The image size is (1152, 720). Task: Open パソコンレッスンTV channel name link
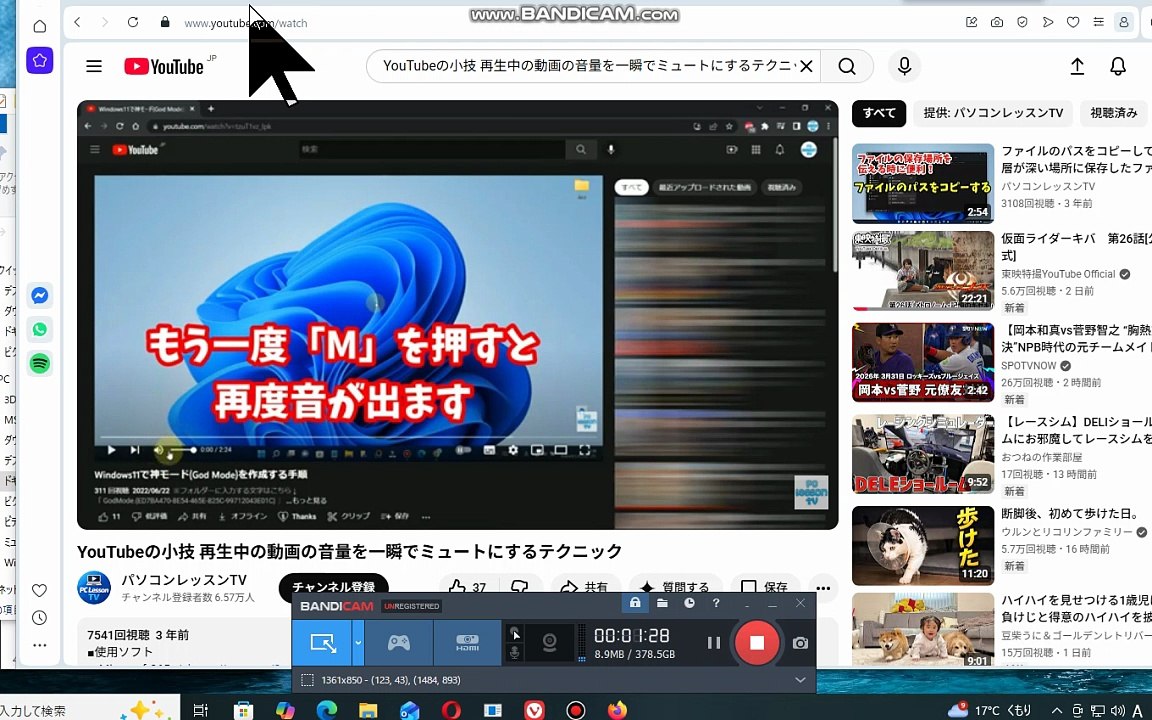(x=184, y=580)
